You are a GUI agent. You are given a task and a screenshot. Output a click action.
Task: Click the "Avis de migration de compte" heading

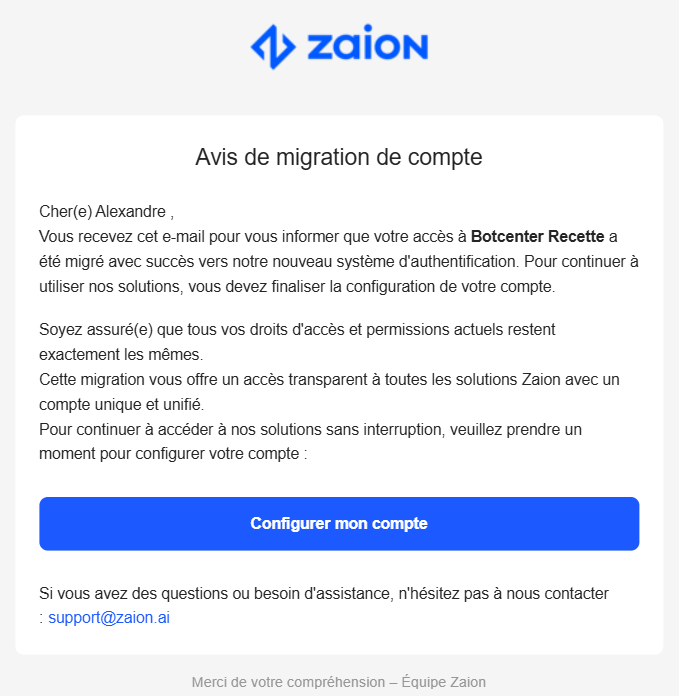[339, 157]
